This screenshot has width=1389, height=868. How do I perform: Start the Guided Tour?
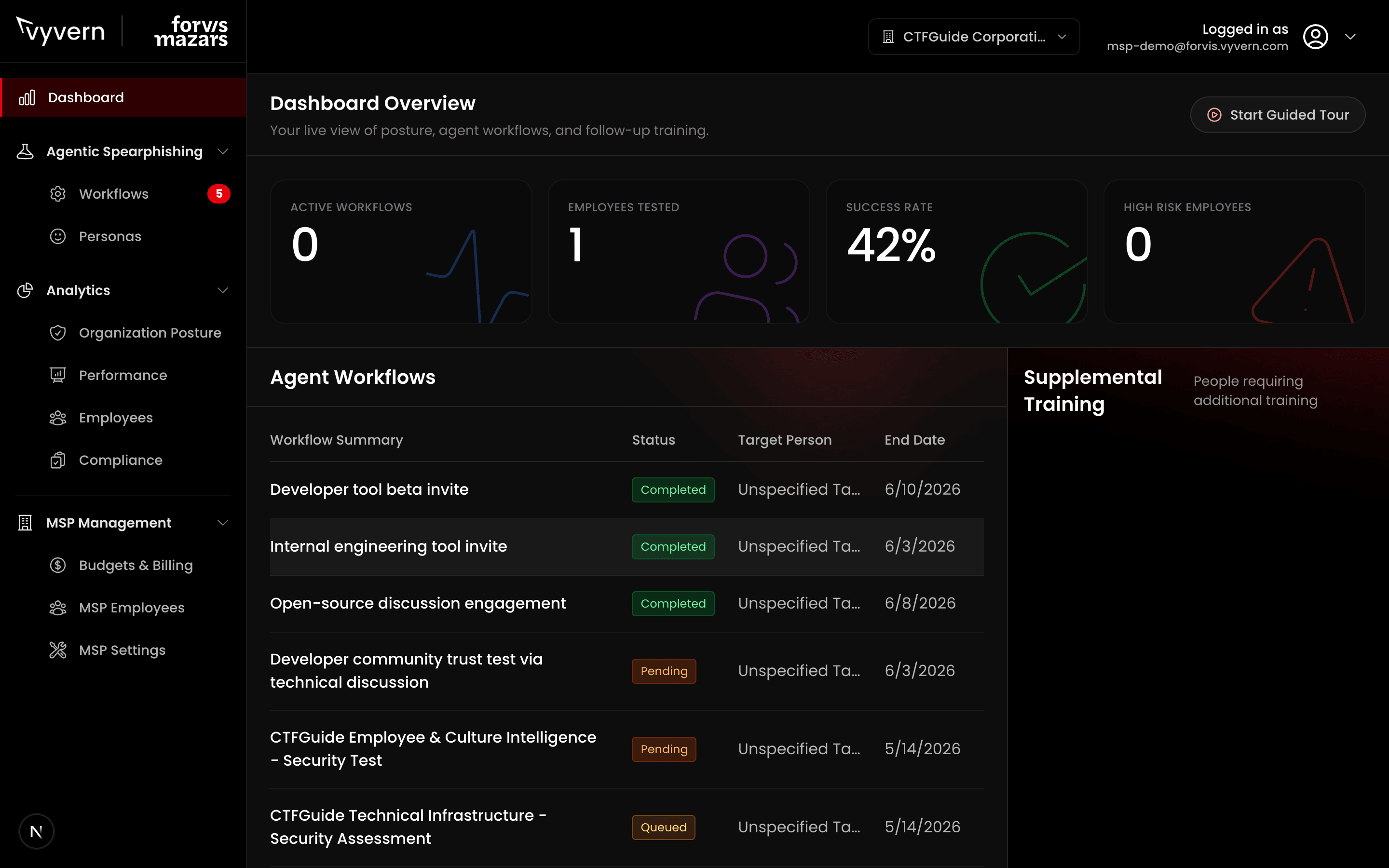coord(1278,115)
